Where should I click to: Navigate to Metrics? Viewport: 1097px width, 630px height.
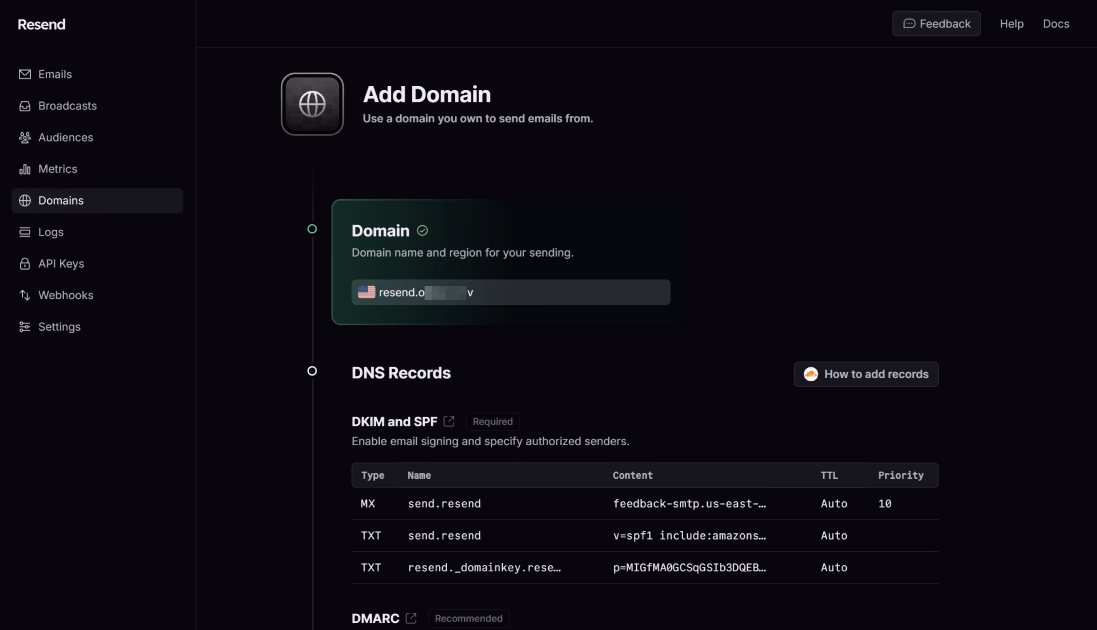click(97, 169)
